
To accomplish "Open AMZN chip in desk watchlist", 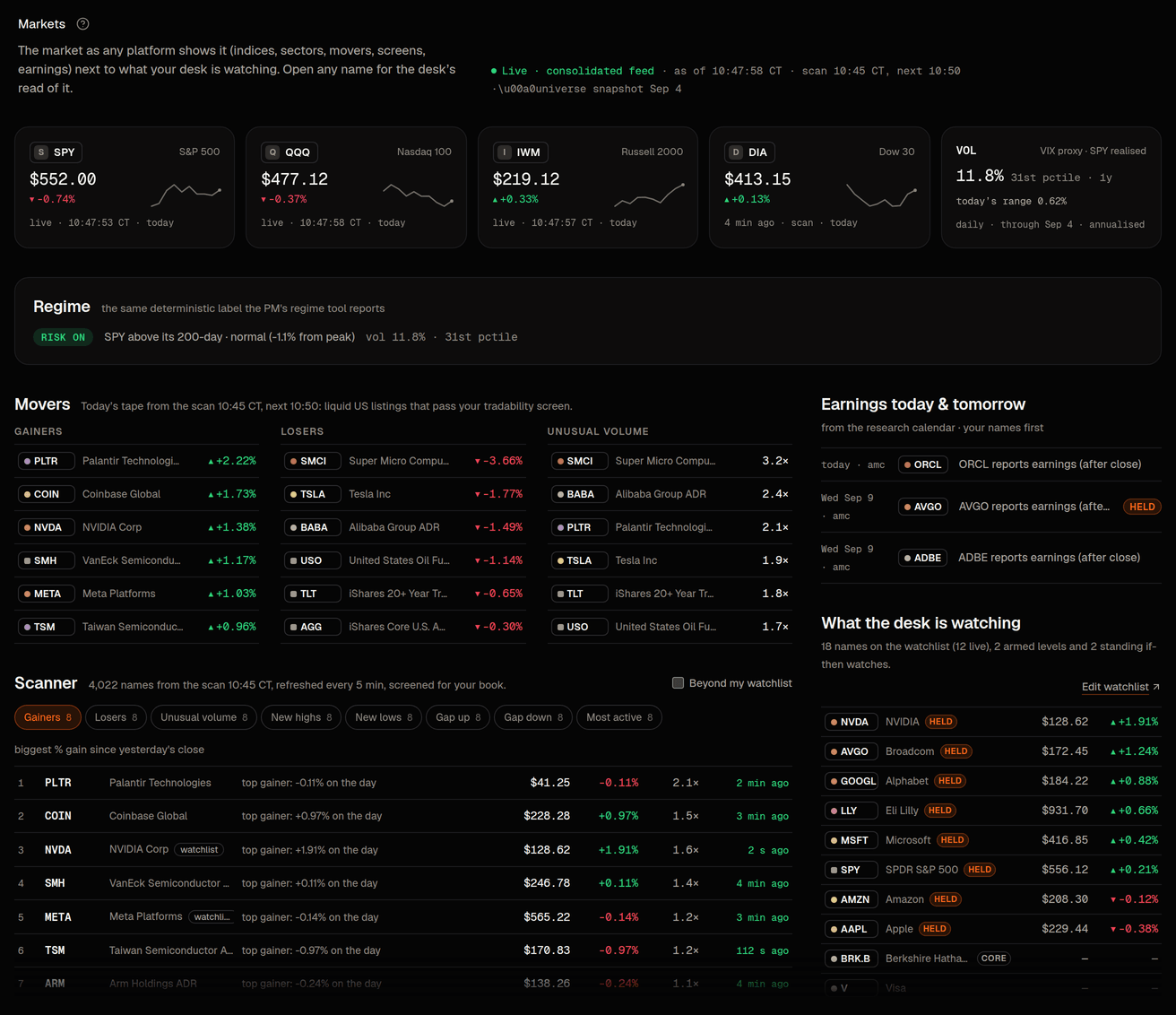I will tap(851, 899).
